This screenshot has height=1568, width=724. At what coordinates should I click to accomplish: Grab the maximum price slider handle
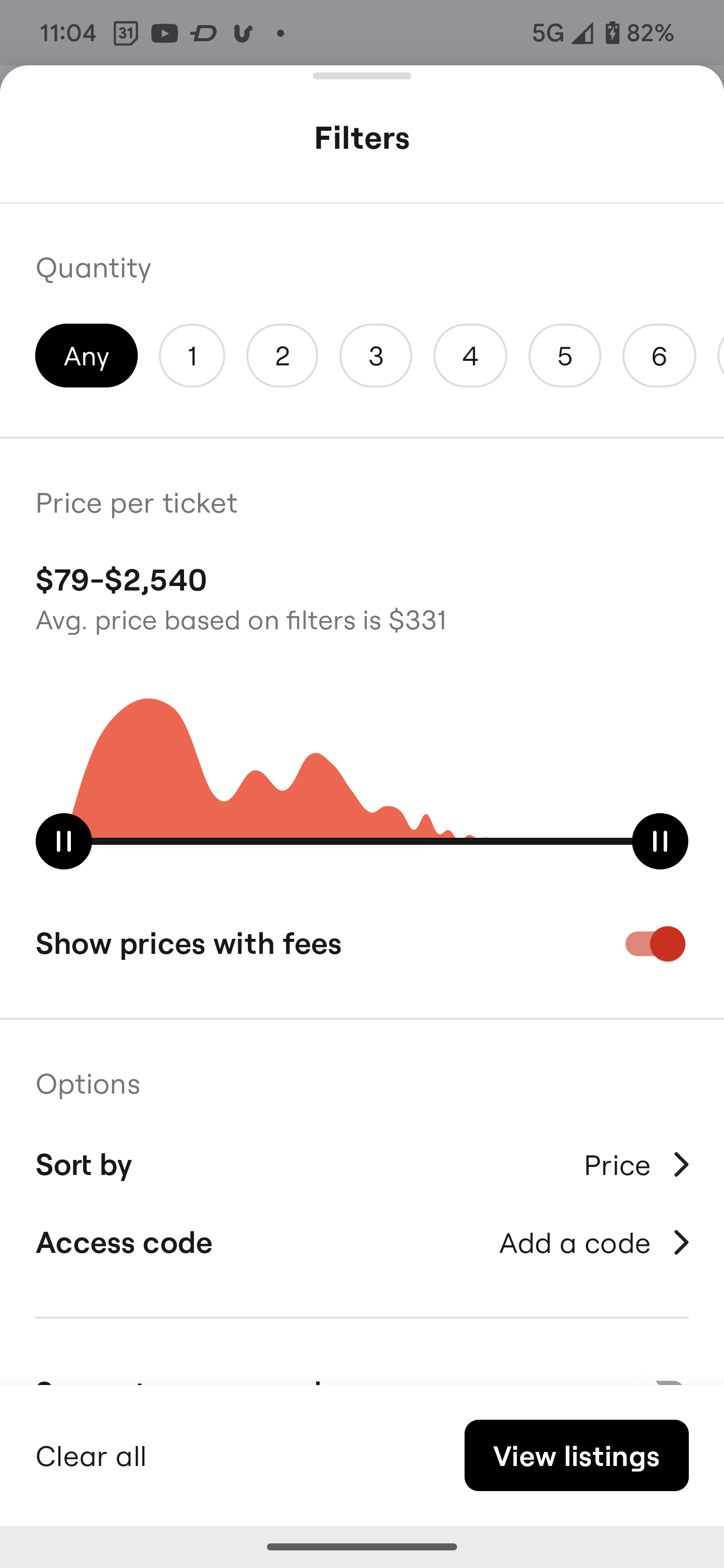[x=660, y=841]
